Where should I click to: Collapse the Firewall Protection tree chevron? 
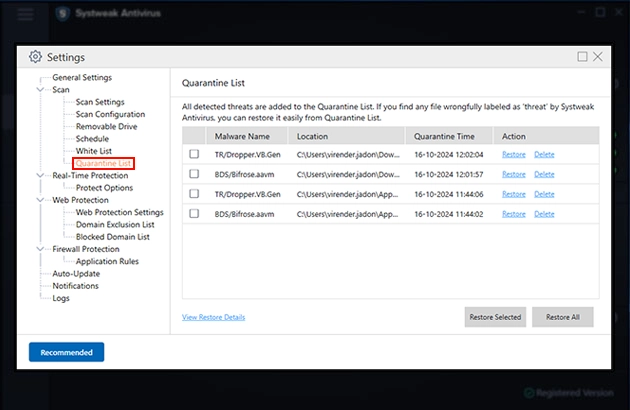click(39, 249)
